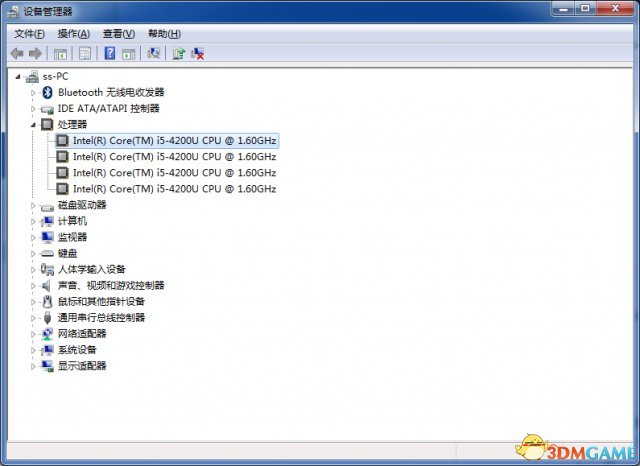Image resolution: width=640 pixels, height=466 pixels.
Task: Select the 键盘 keyboard category label
Action: 67,253
